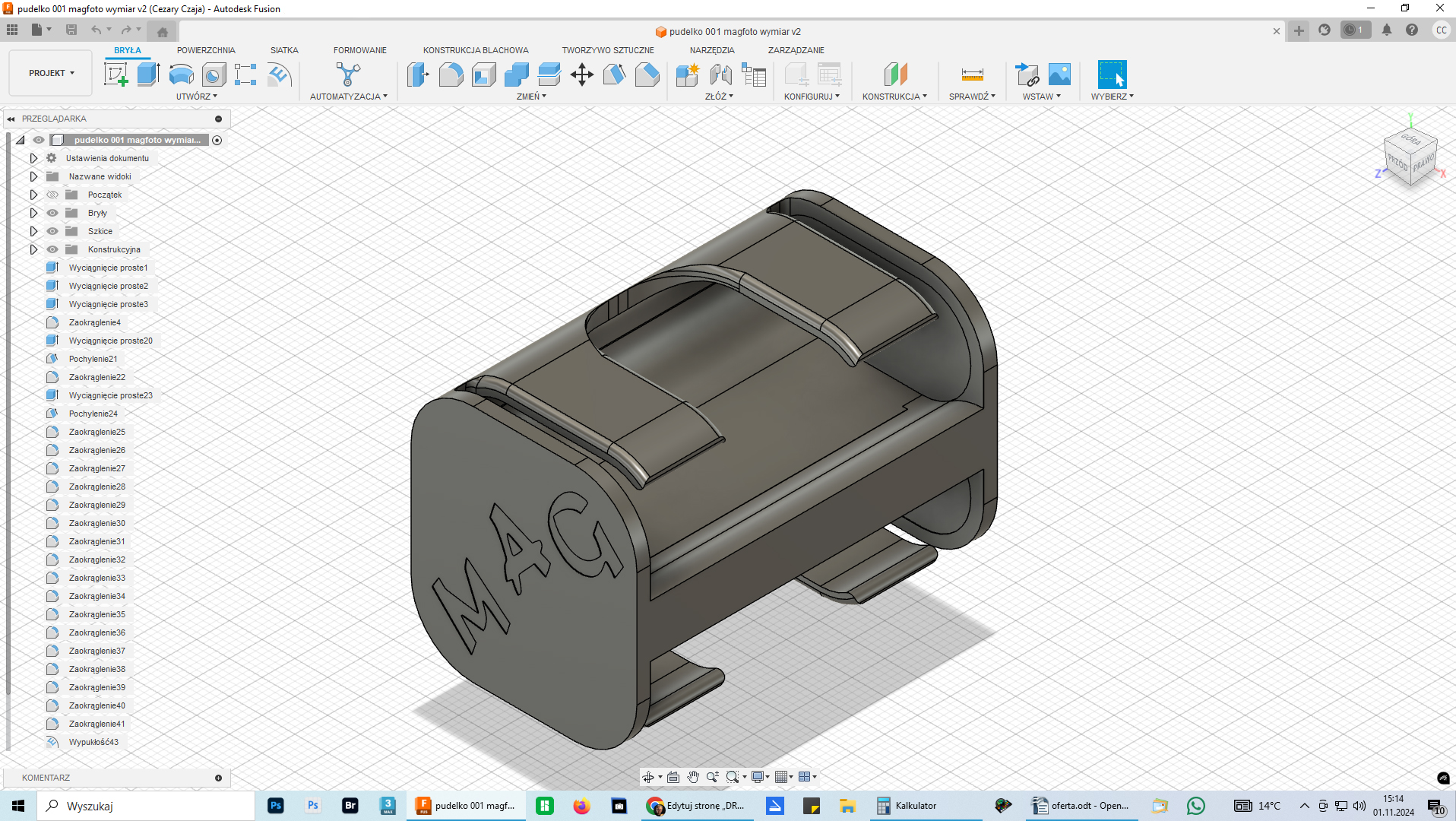
Task: Select the Revolve tool
Action: 181,74
